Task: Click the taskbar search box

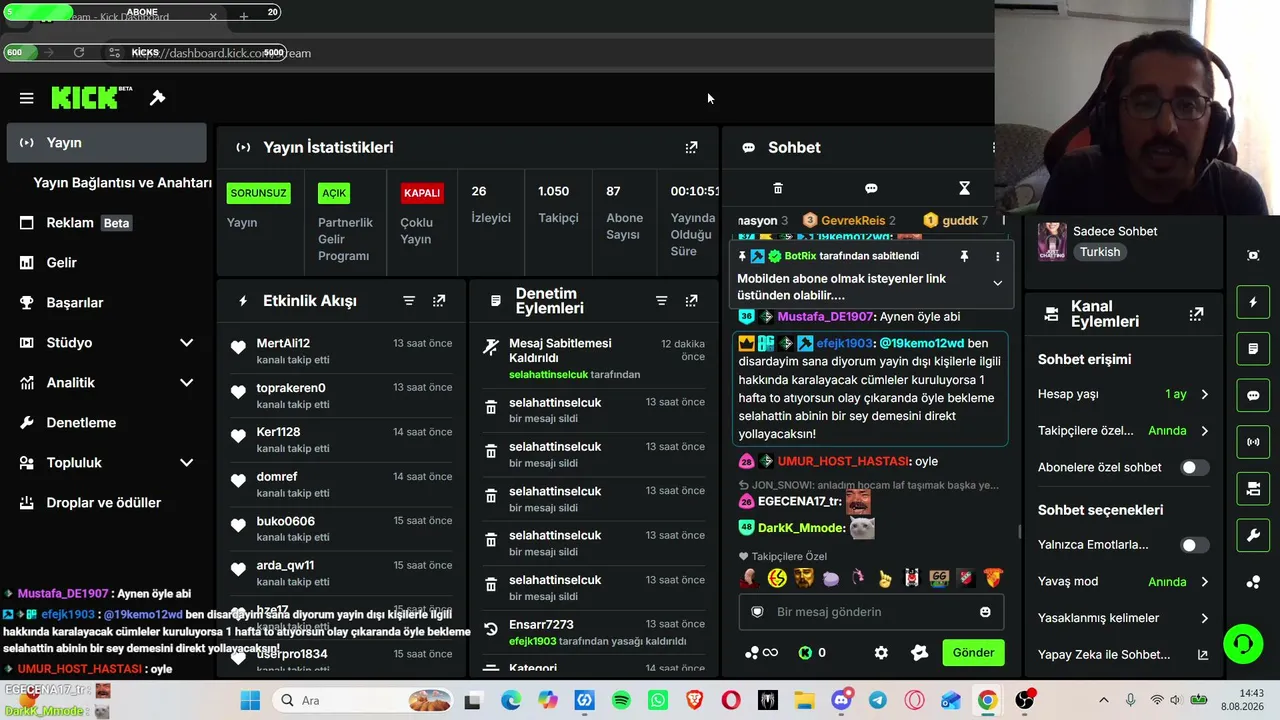Action: coord(364,701)
